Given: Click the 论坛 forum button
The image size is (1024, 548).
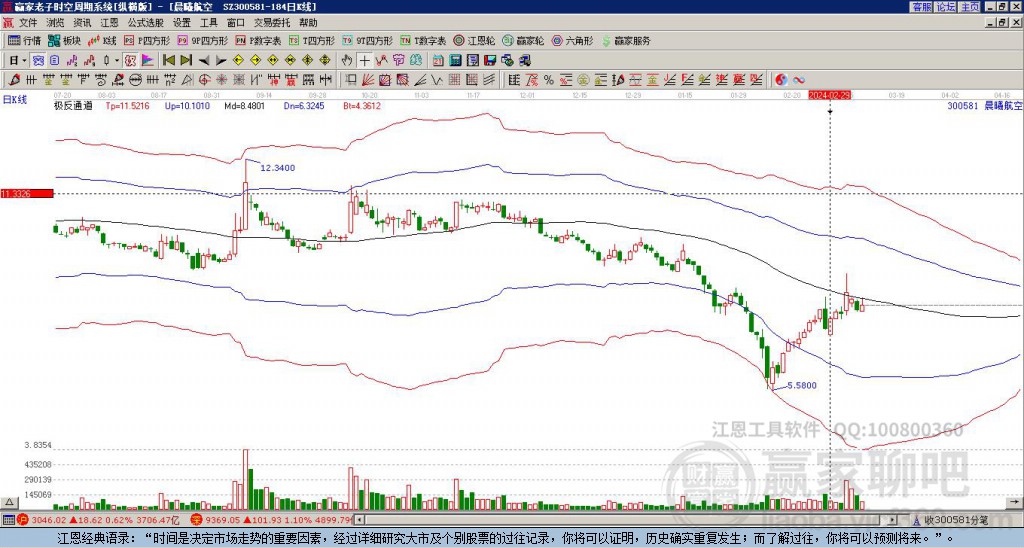Looking at the screenshot, I should (946, 7).
